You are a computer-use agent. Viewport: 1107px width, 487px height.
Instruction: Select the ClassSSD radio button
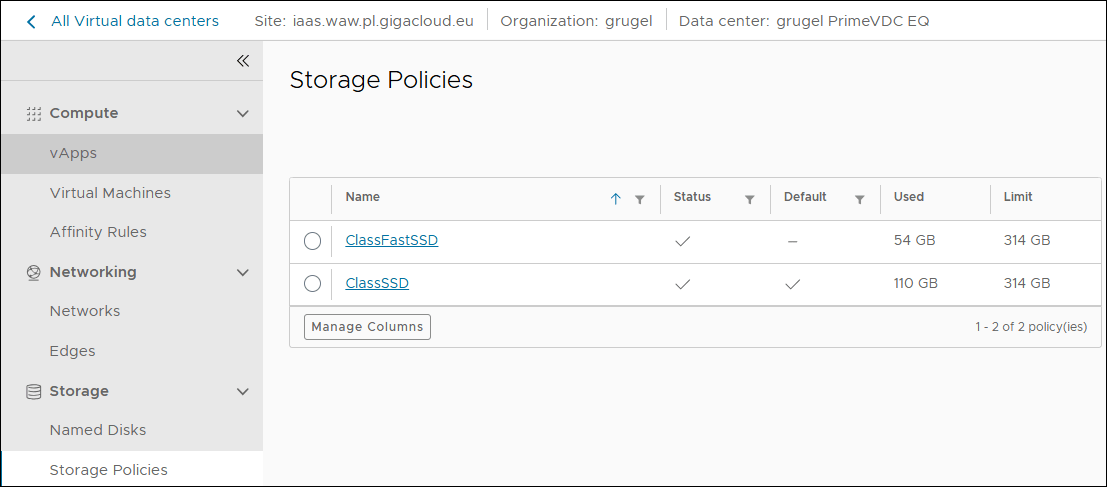(x=312, y=284)
